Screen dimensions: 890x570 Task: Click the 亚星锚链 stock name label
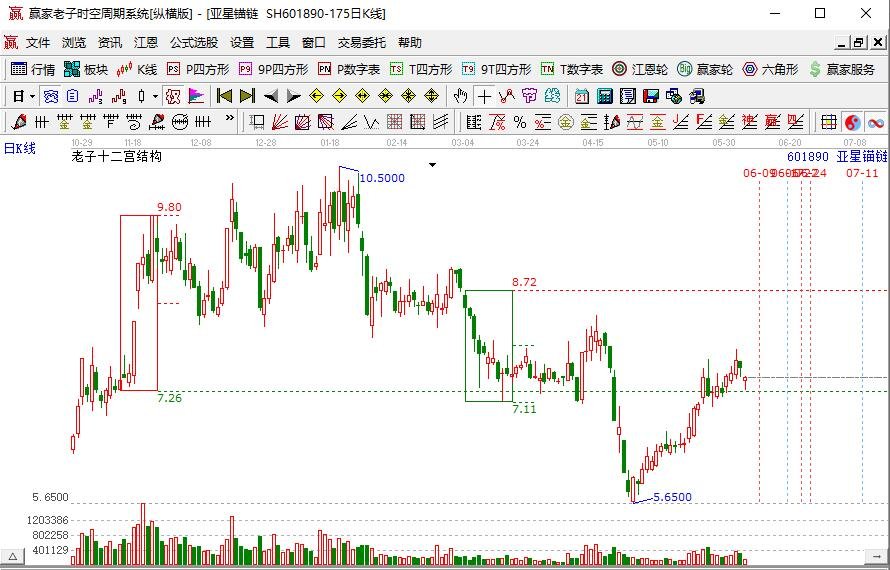pyautogui.click(x=862, y=156)
